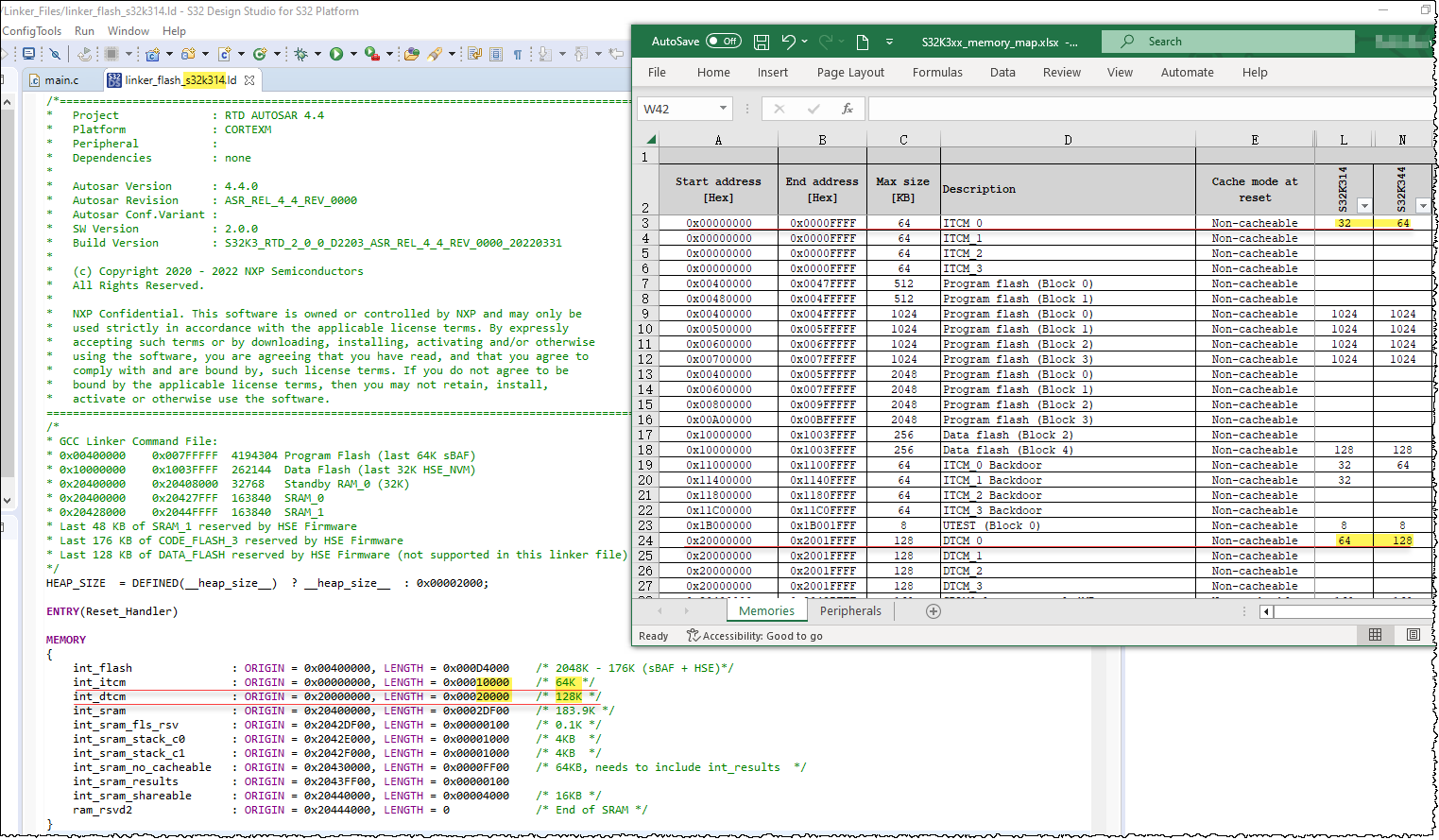The width and height of the screenshot is (1439, 840).
Task: Toggle the AutoSave switch
Action: pyautogui.click(x=724, y=42)
